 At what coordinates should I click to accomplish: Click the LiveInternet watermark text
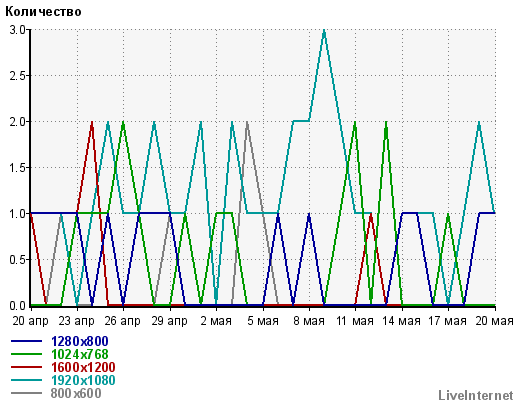(476, 395)
